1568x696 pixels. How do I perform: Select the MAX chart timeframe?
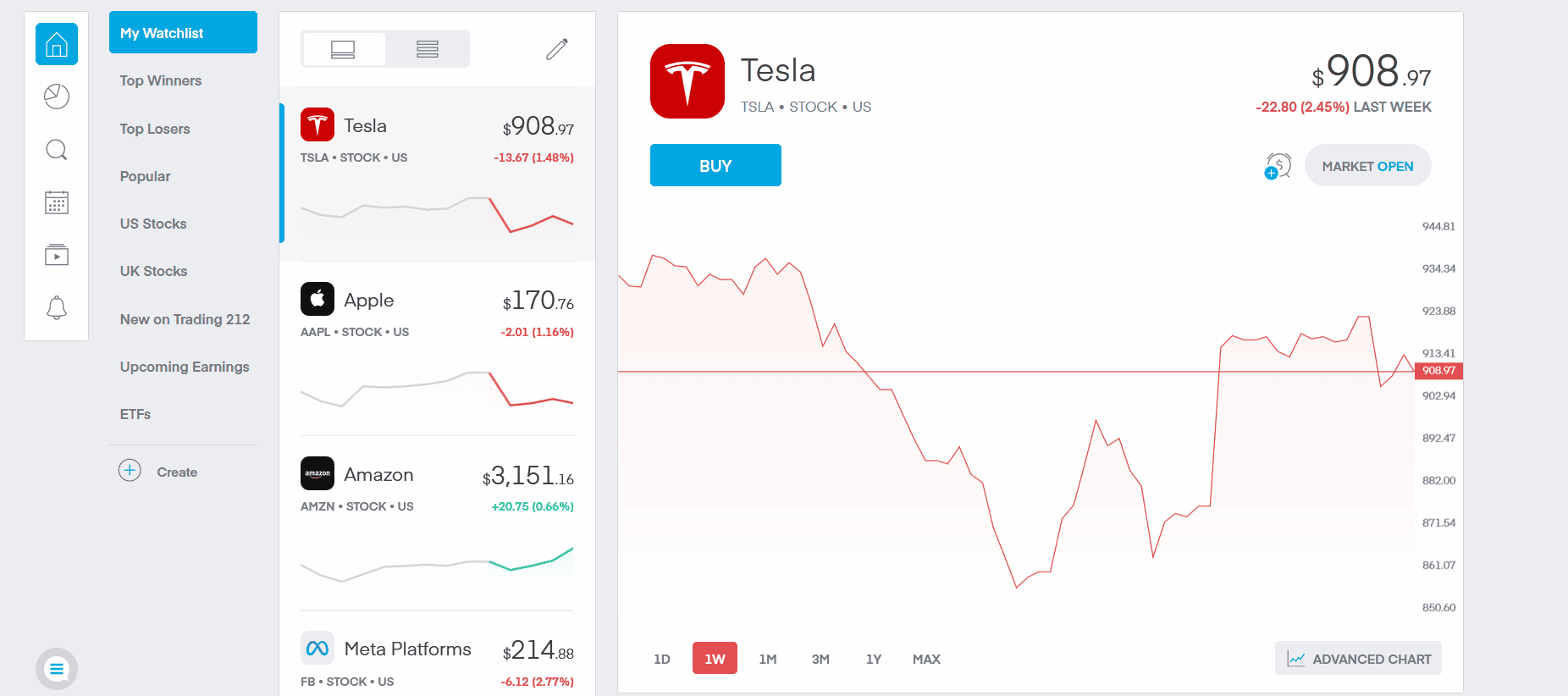click(926, 659)
